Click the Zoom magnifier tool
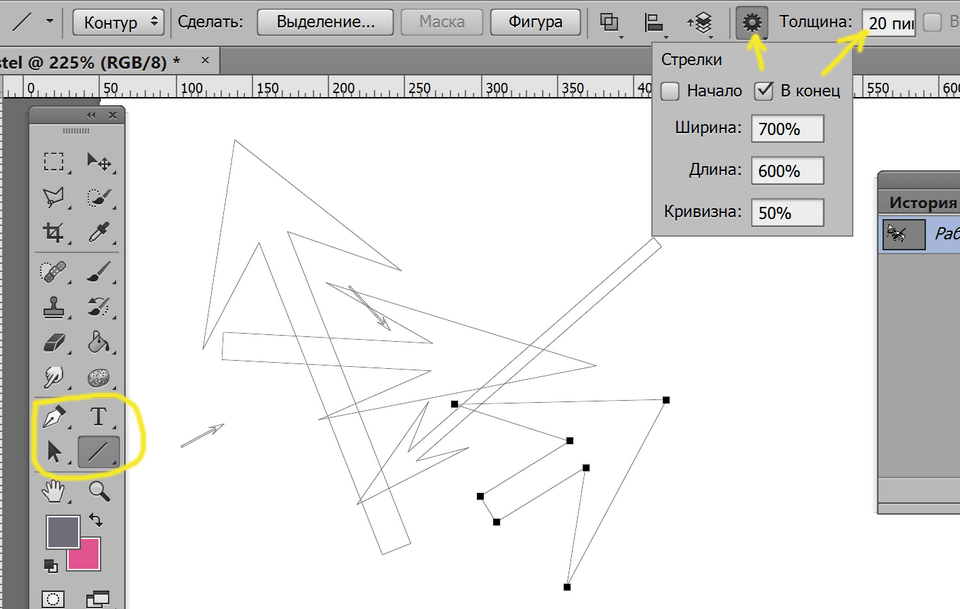Screen dimensions: 960x609 [x=98, y=490]
